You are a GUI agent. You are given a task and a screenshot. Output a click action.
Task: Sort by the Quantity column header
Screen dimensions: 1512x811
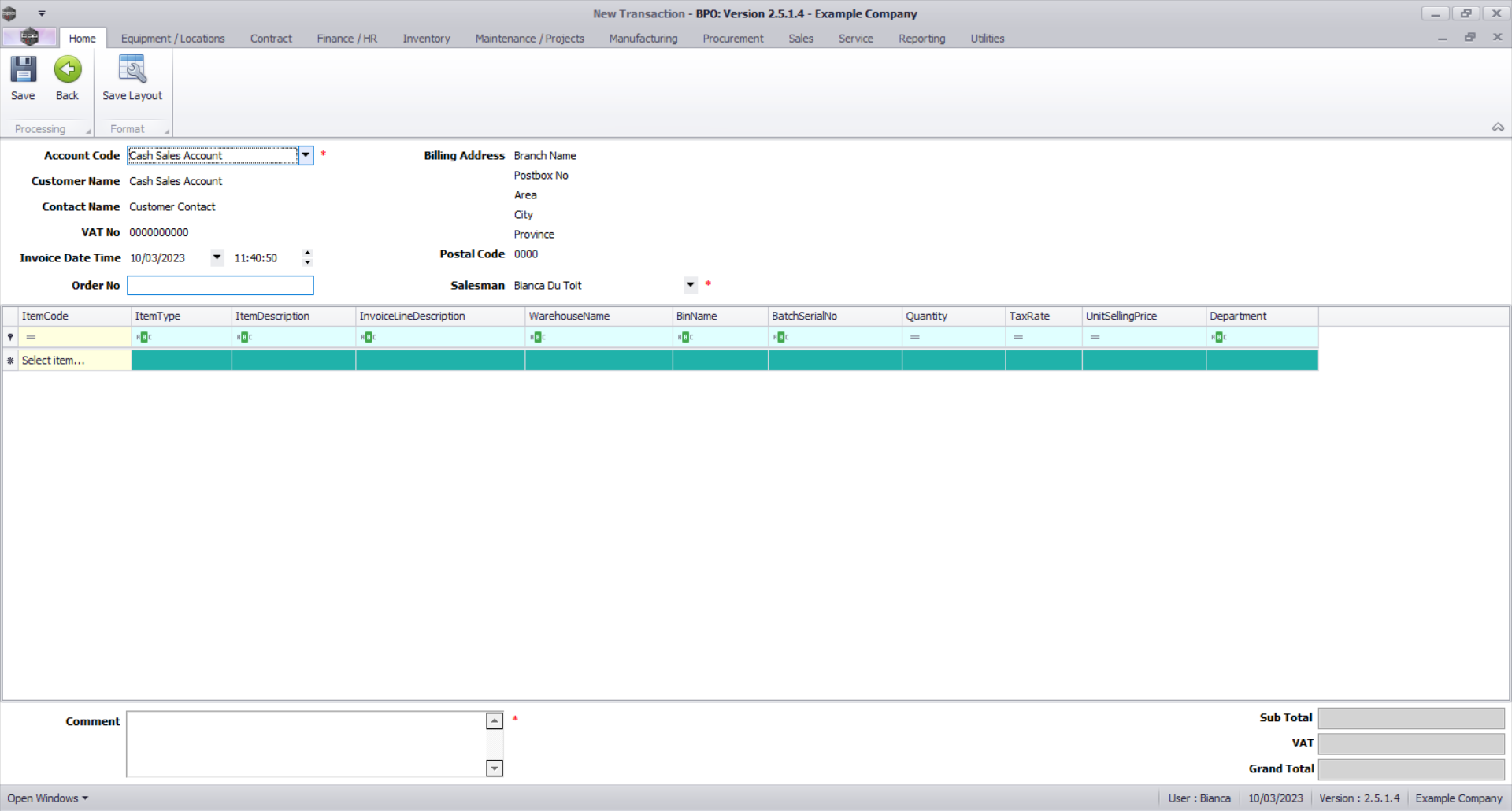click(954, 316)
